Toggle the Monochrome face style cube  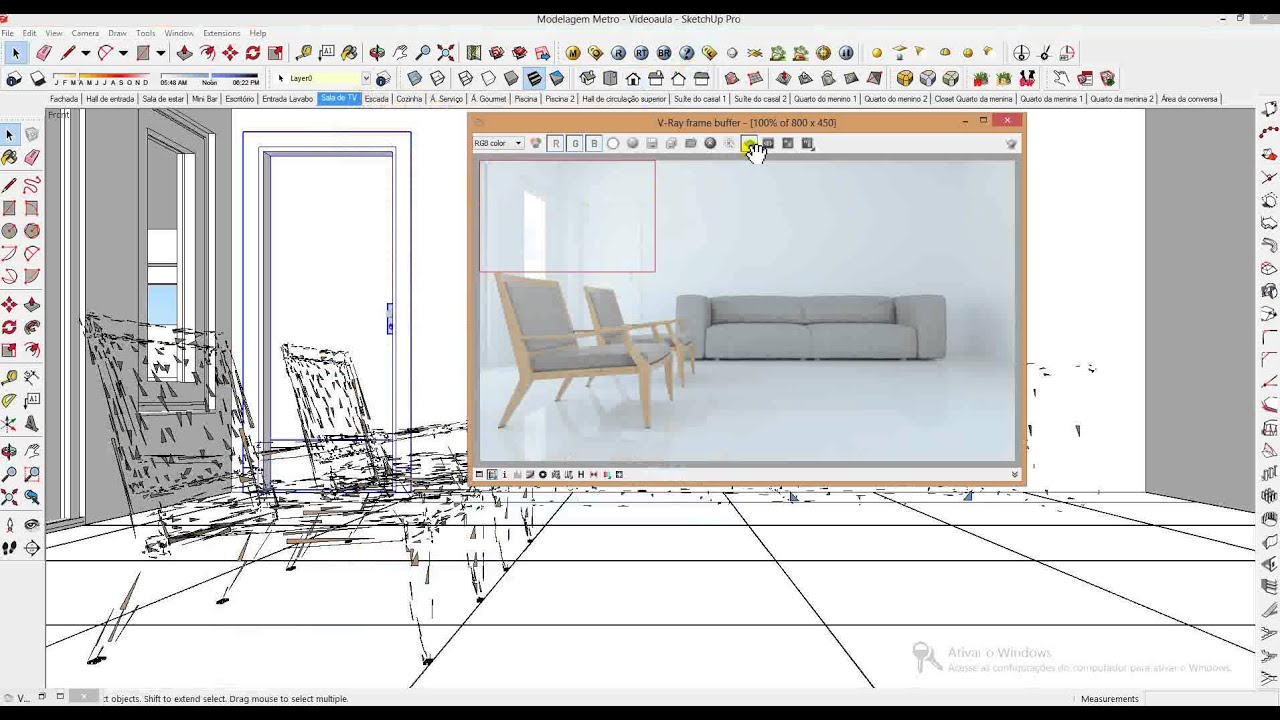[x=557, y=78]
